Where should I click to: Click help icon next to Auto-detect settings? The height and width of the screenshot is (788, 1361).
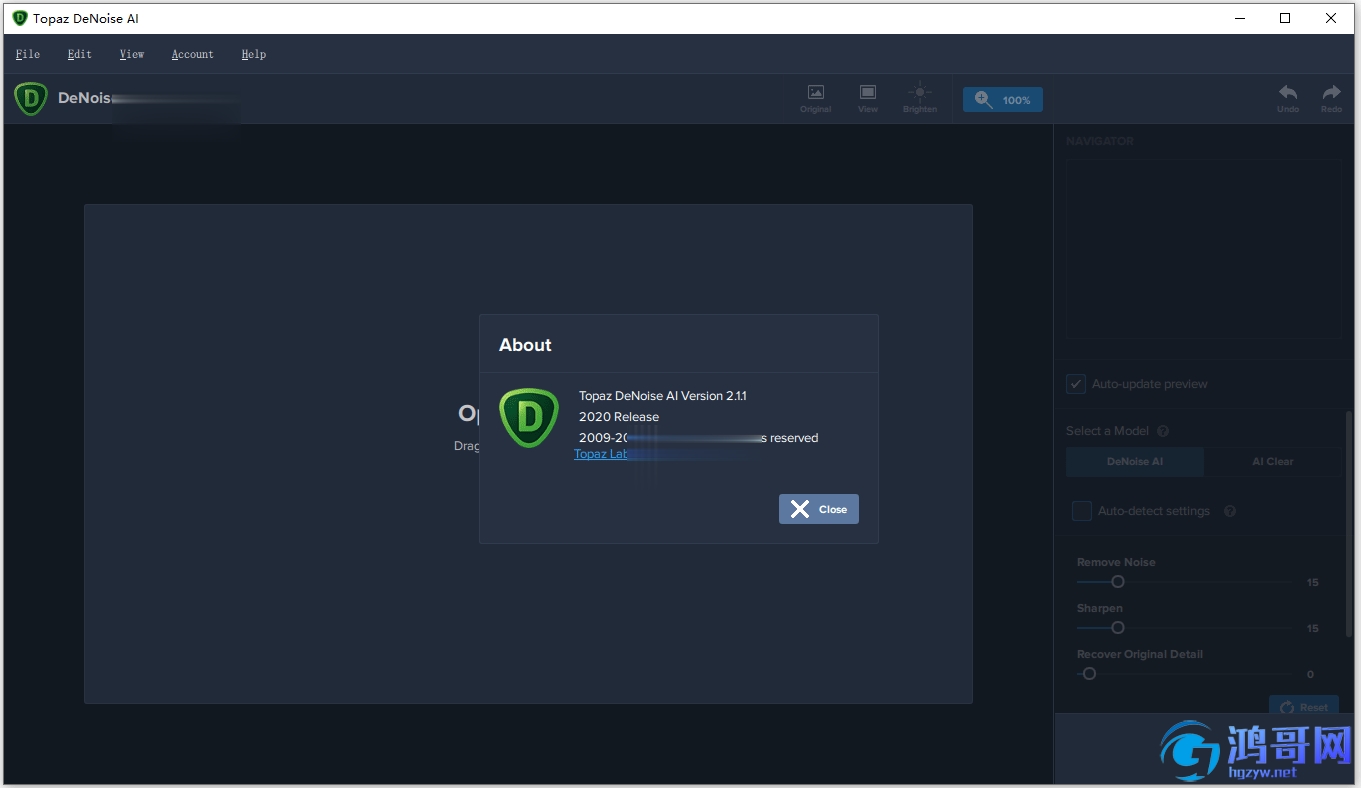pyautogui.click(x=1230, y=511)
